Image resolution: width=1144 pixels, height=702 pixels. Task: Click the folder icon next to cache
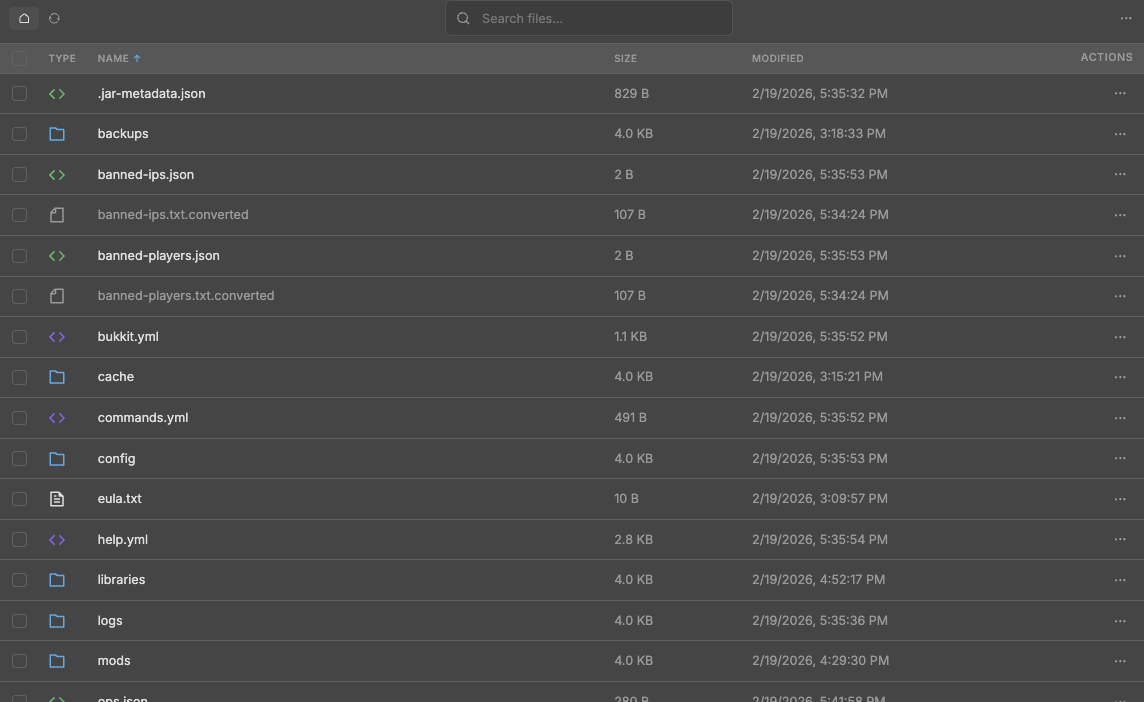[x=57, y=377]
